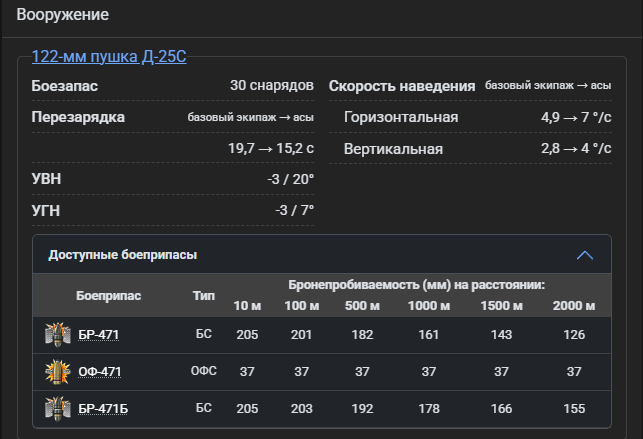643x439 pixels.
Task: Click the БС type cell in БР-471 row
Action: coord(204,334)
